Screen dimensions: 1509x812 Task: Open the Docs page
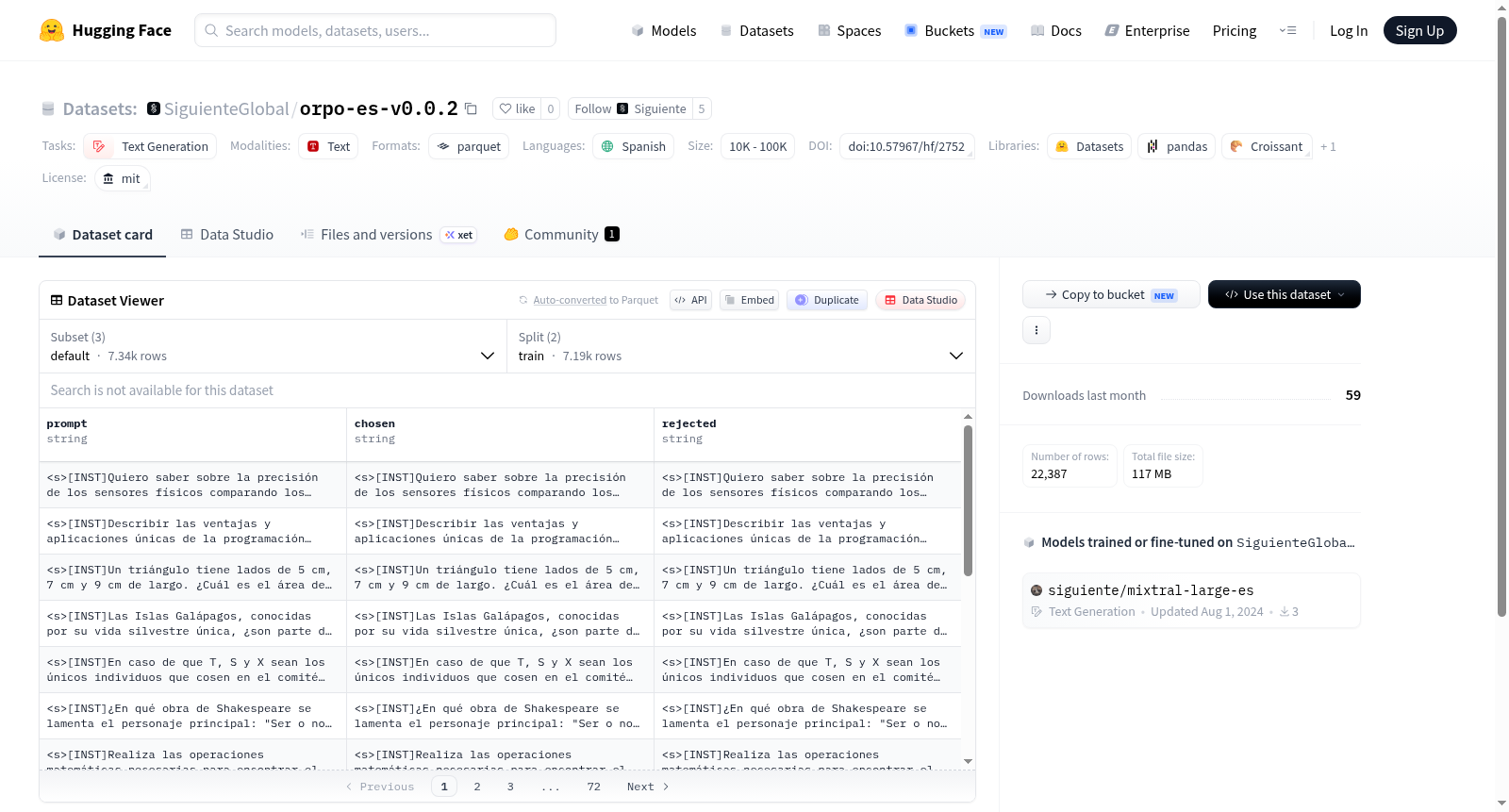point(1055,30)
